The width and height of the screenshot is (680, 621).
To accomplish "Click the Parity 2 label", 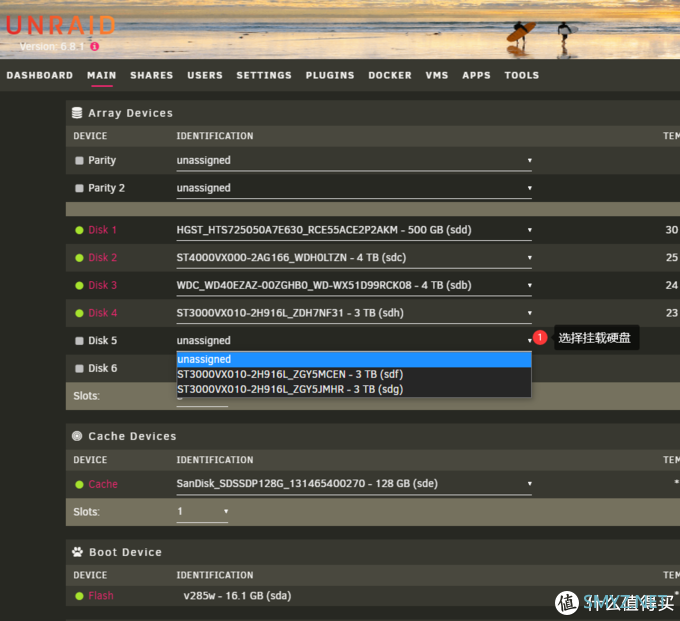I will (106, 188).
